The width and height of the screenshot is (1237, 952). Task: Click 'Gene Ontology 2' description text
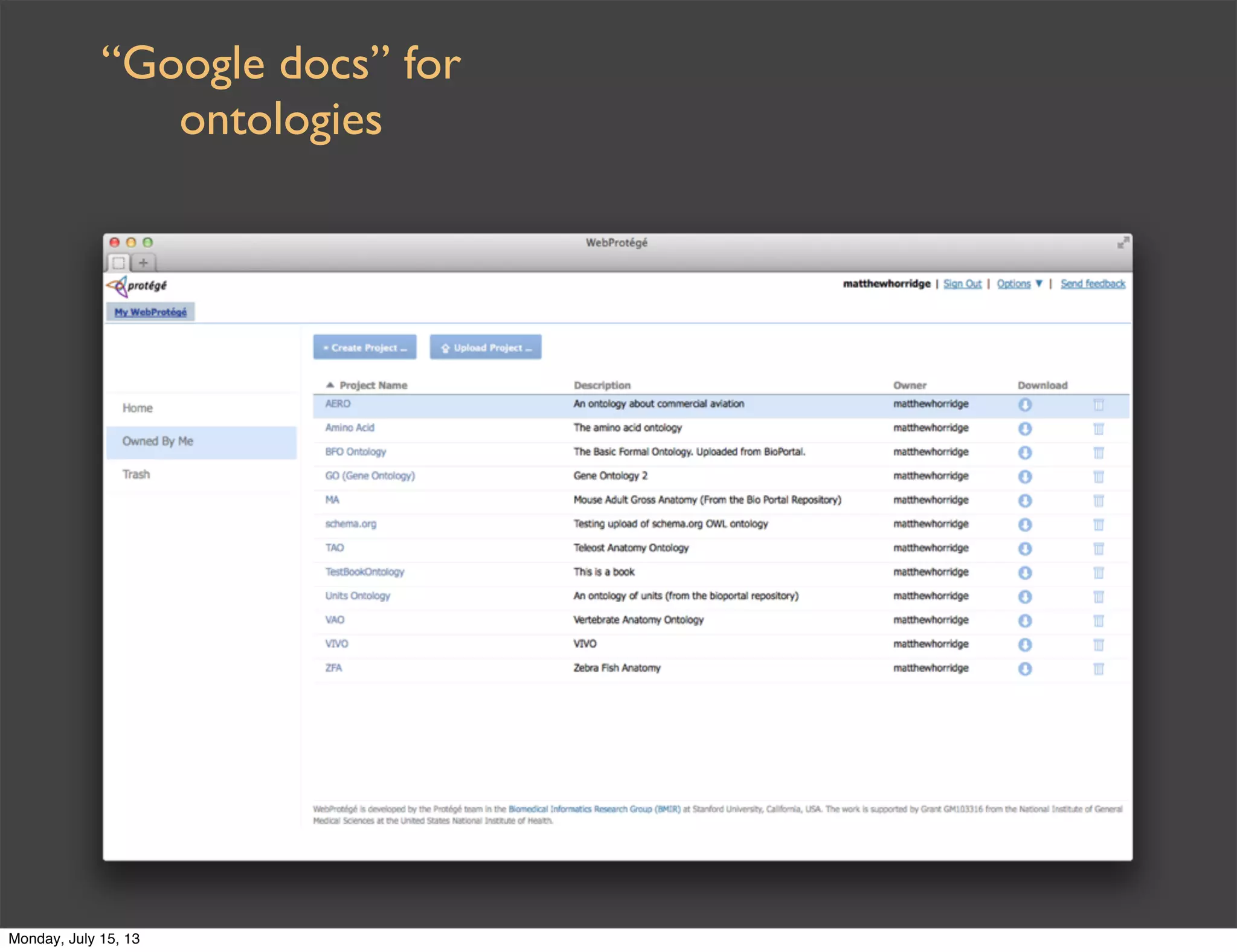tap(610, 476)
